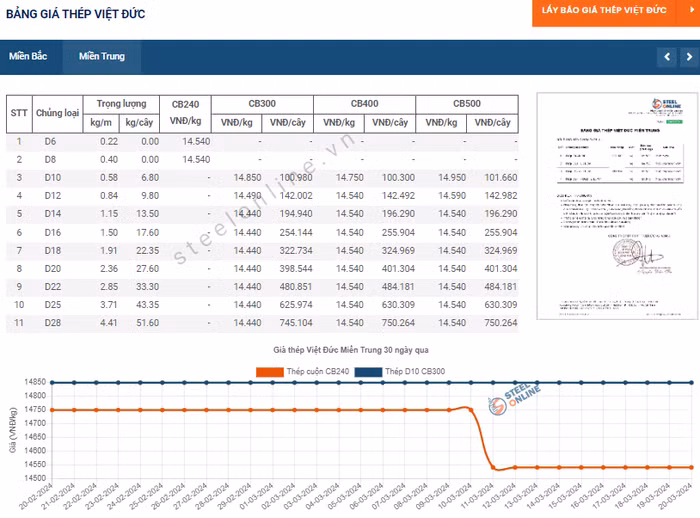Viewport: 700px width, 518px height.
Task: Click the arrow icon on the orange quote button
Action: point(691,9)
